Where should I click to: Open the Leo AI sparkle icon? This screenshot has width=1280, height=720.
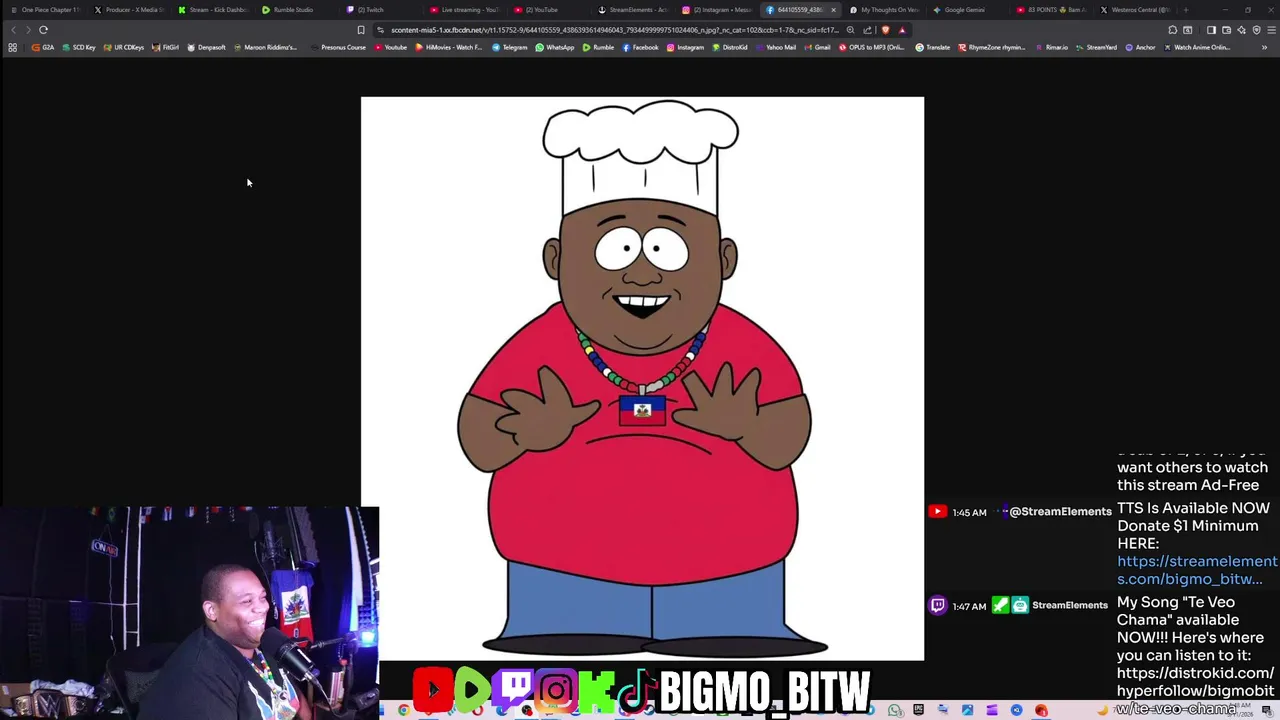click(x=1241, y=30)
